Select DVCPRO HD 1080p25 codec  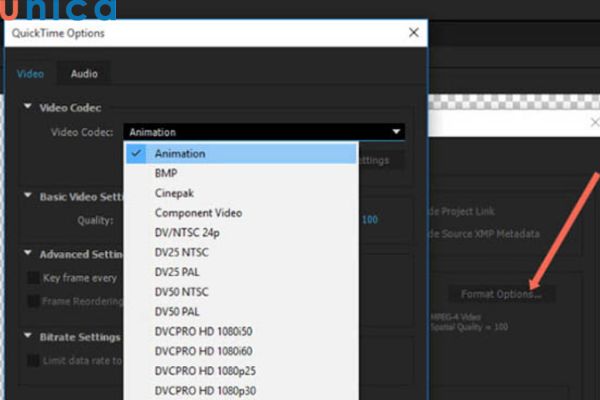[242, 371]
